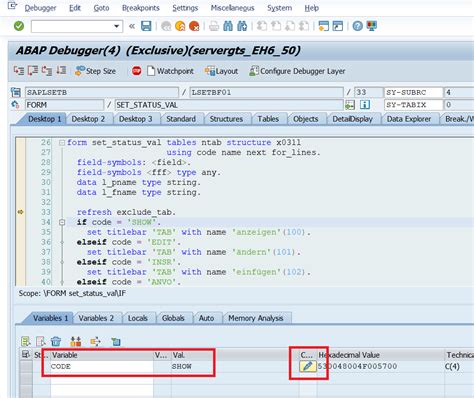
Task: Click the Customize Local Layout monitor icon
Action: (x=372, y=26)
